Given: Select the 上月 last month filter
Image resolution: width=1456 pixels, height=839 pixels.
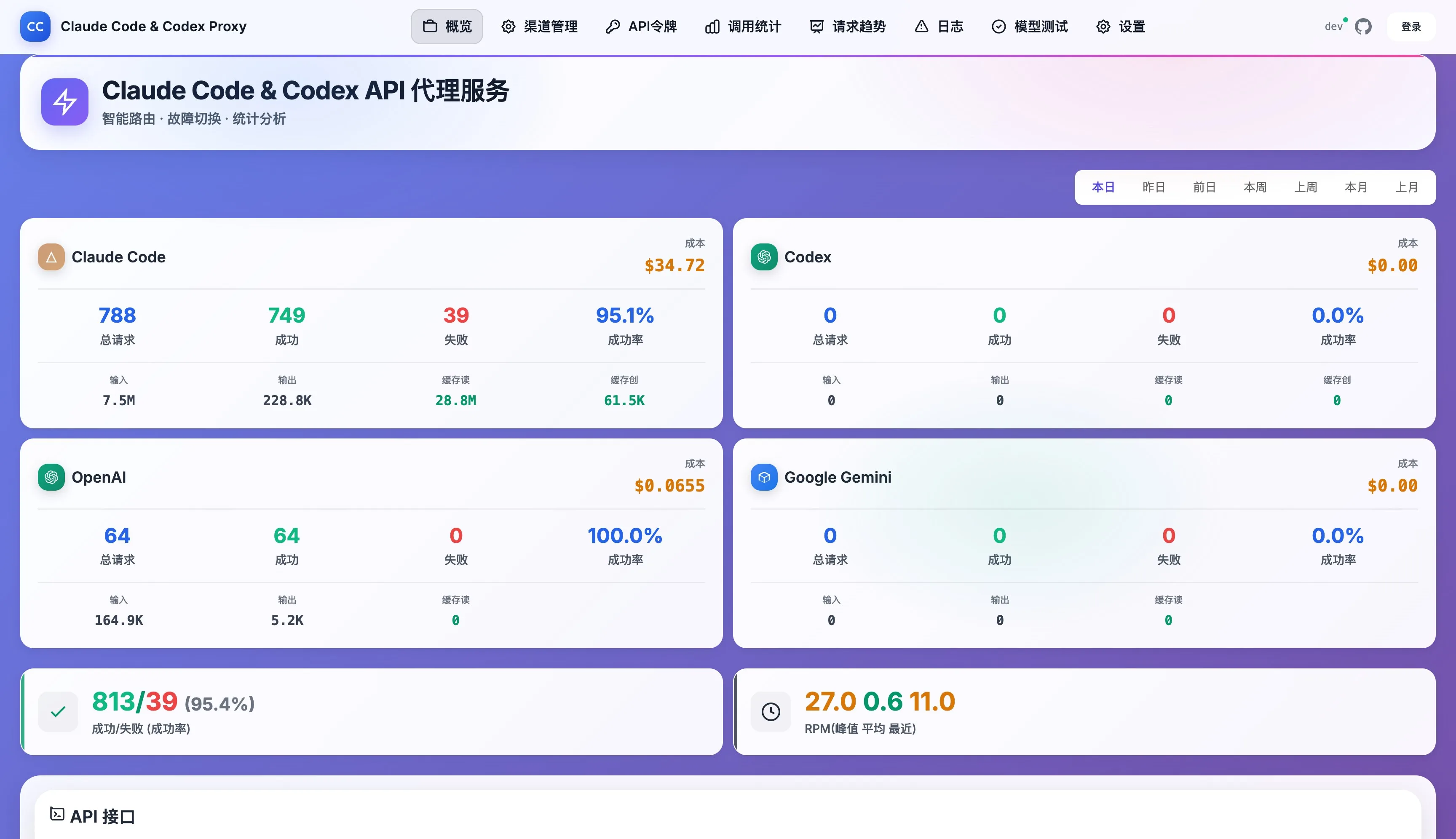Looking at the screenshot, I should (x=1406, y=187).
